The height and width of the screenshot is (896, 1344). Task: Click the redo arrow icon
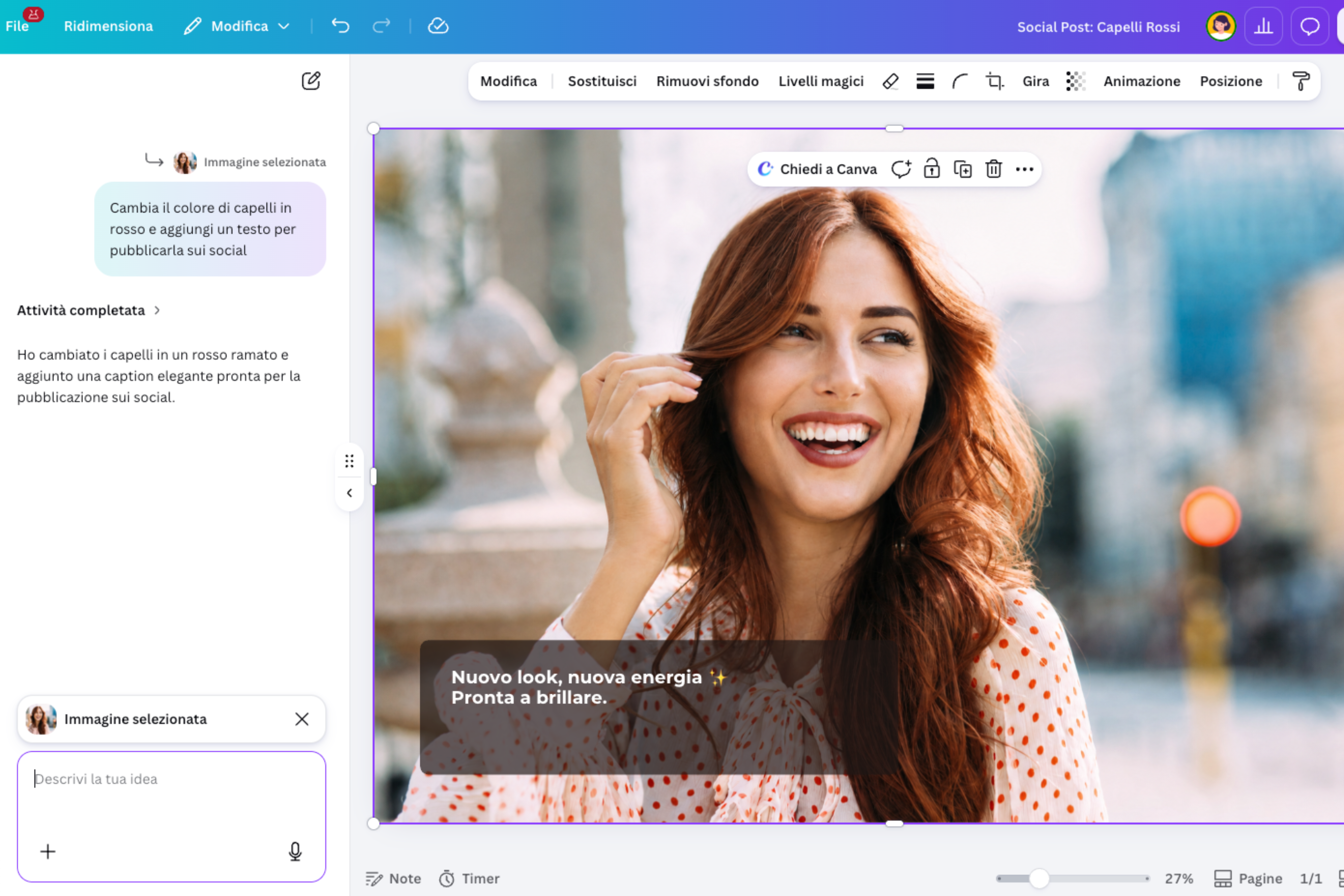381,26
